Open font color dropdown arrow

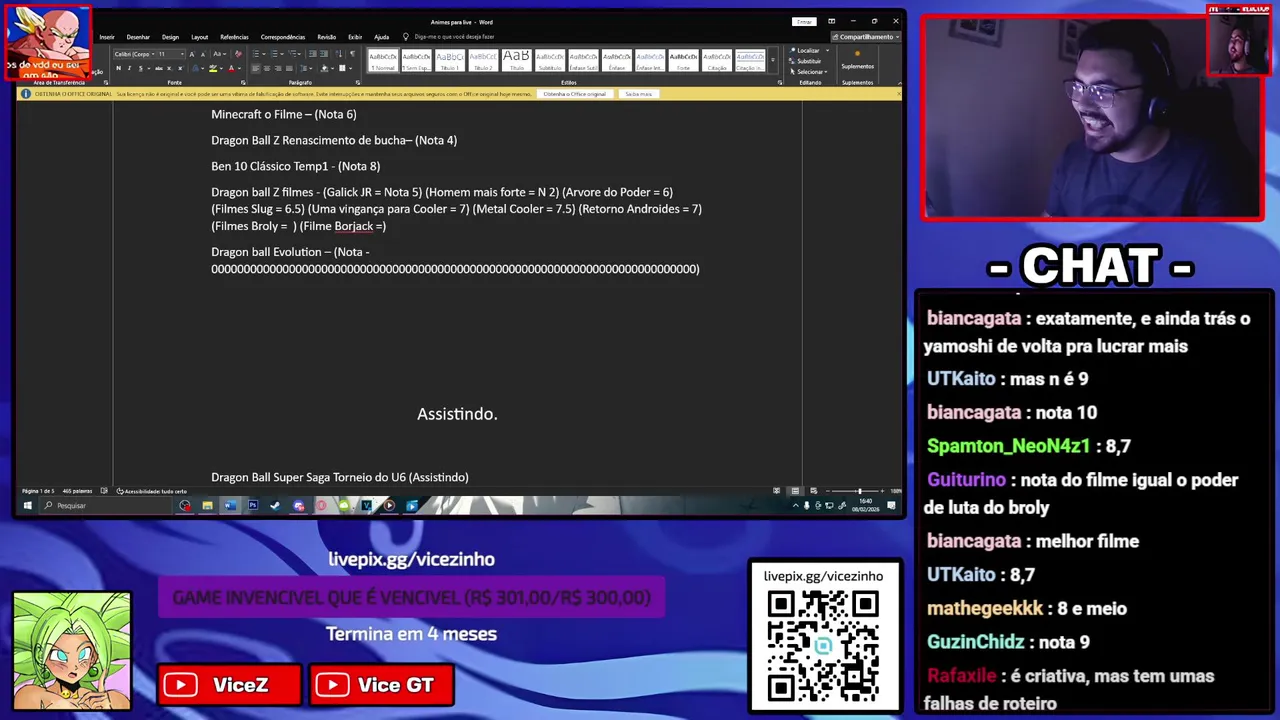(x=239, y=68)
